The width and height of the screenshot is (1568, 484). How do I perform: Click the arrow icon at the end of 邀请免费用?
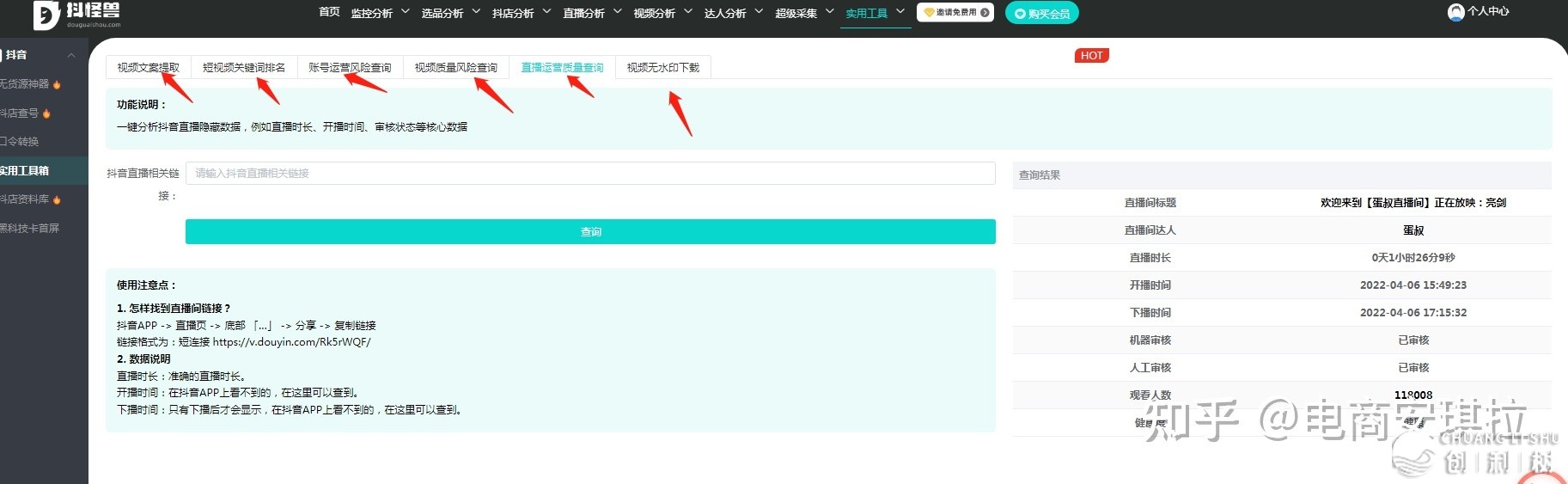tap(985, 13)
